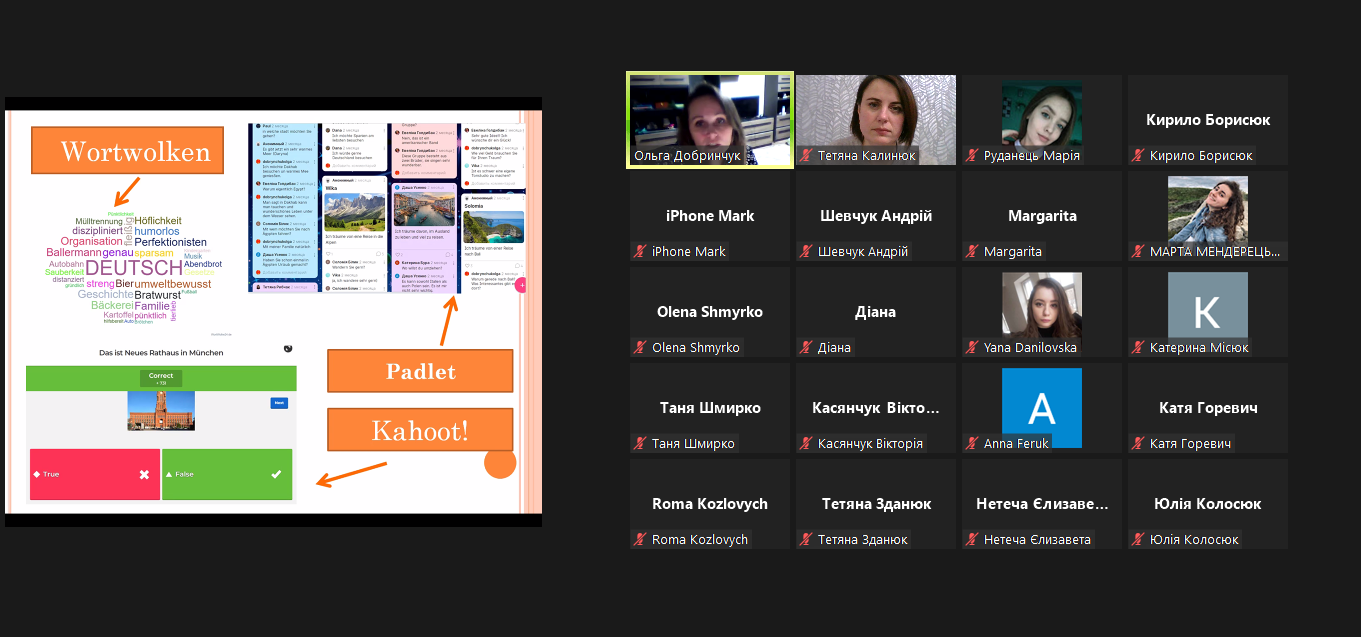1361x637 pixels.
Task: Click the muted mic icon beside Тетяна Калинюк
Action: click(806, 156)
